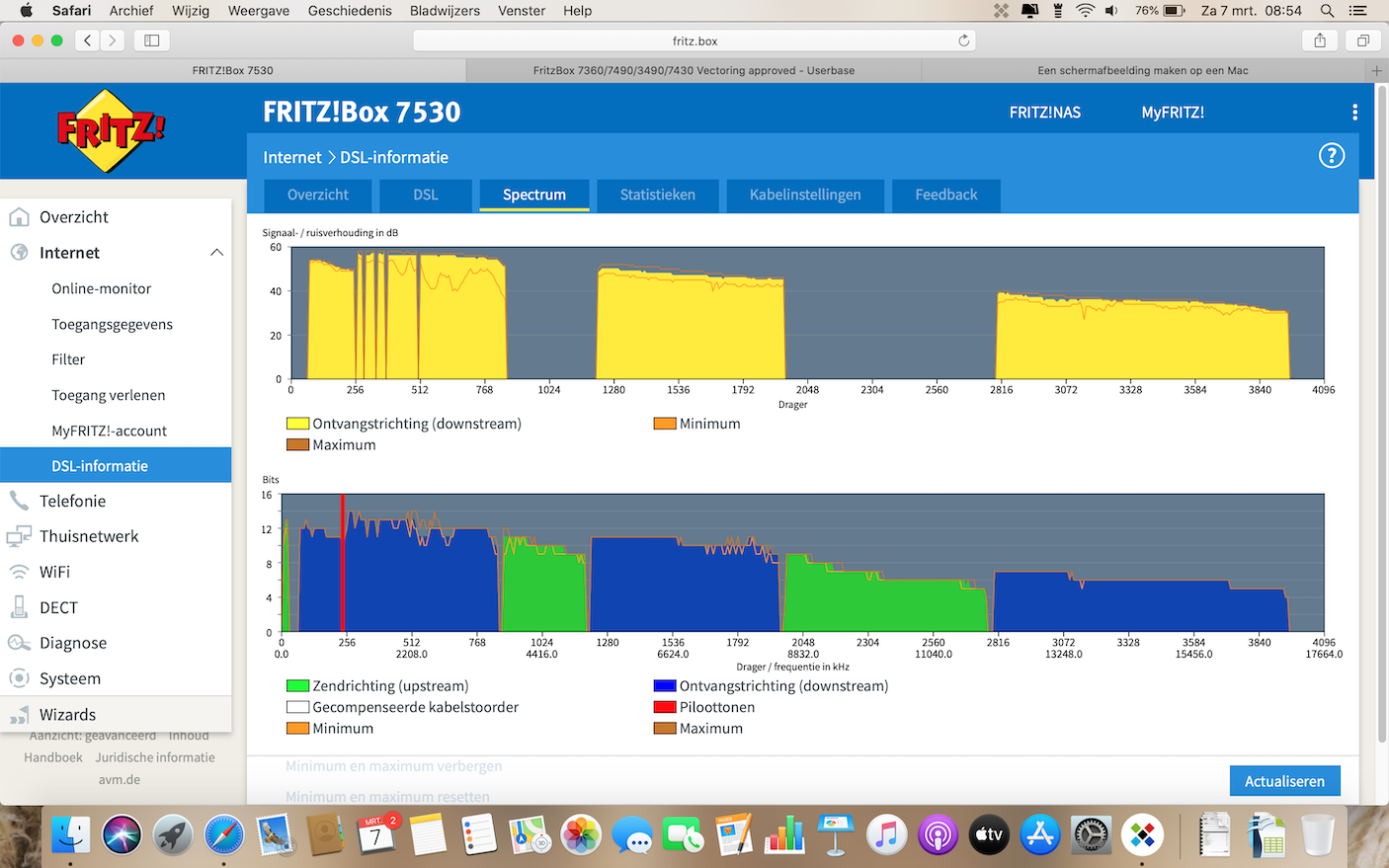
Task: Click the red Piloottonen legend swatch
Action: [x=664, y=707]
